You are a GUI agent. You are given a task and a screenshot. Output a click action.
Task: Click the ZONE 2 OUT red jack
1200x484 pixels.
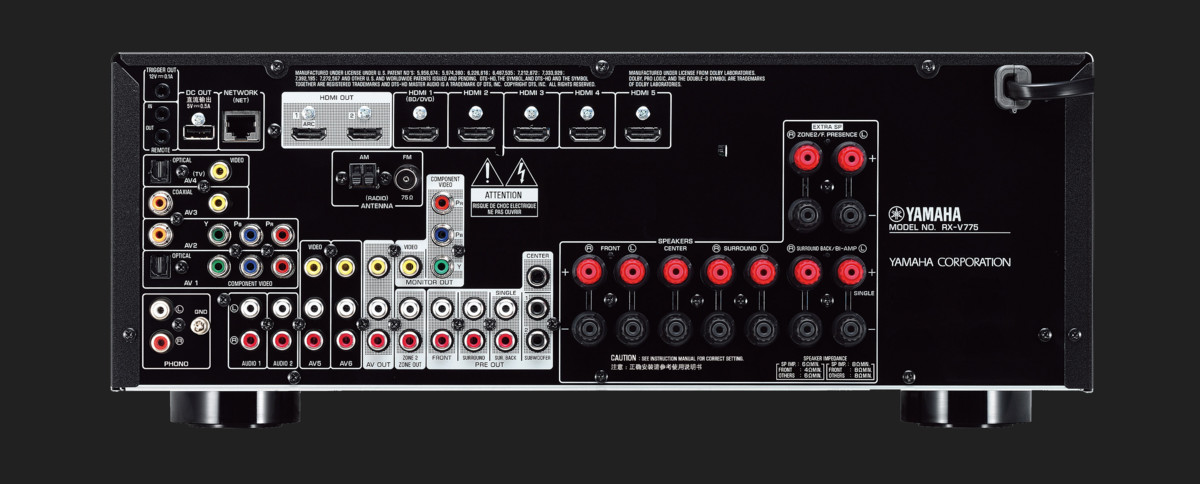click(x=409, y=340)
